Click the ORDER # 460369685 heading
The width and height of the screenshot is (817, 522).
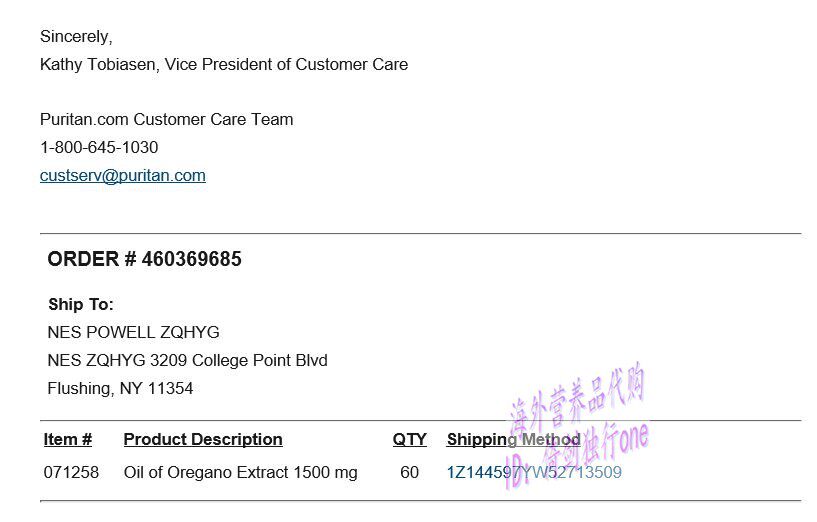pyautogui.click(x=145, y=260)
